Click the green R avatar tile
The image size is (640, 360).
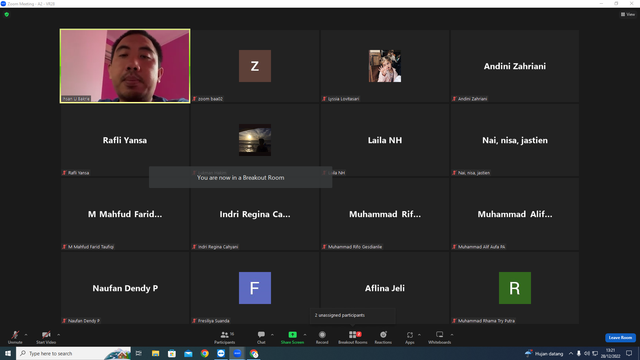[x=515, y=288]
